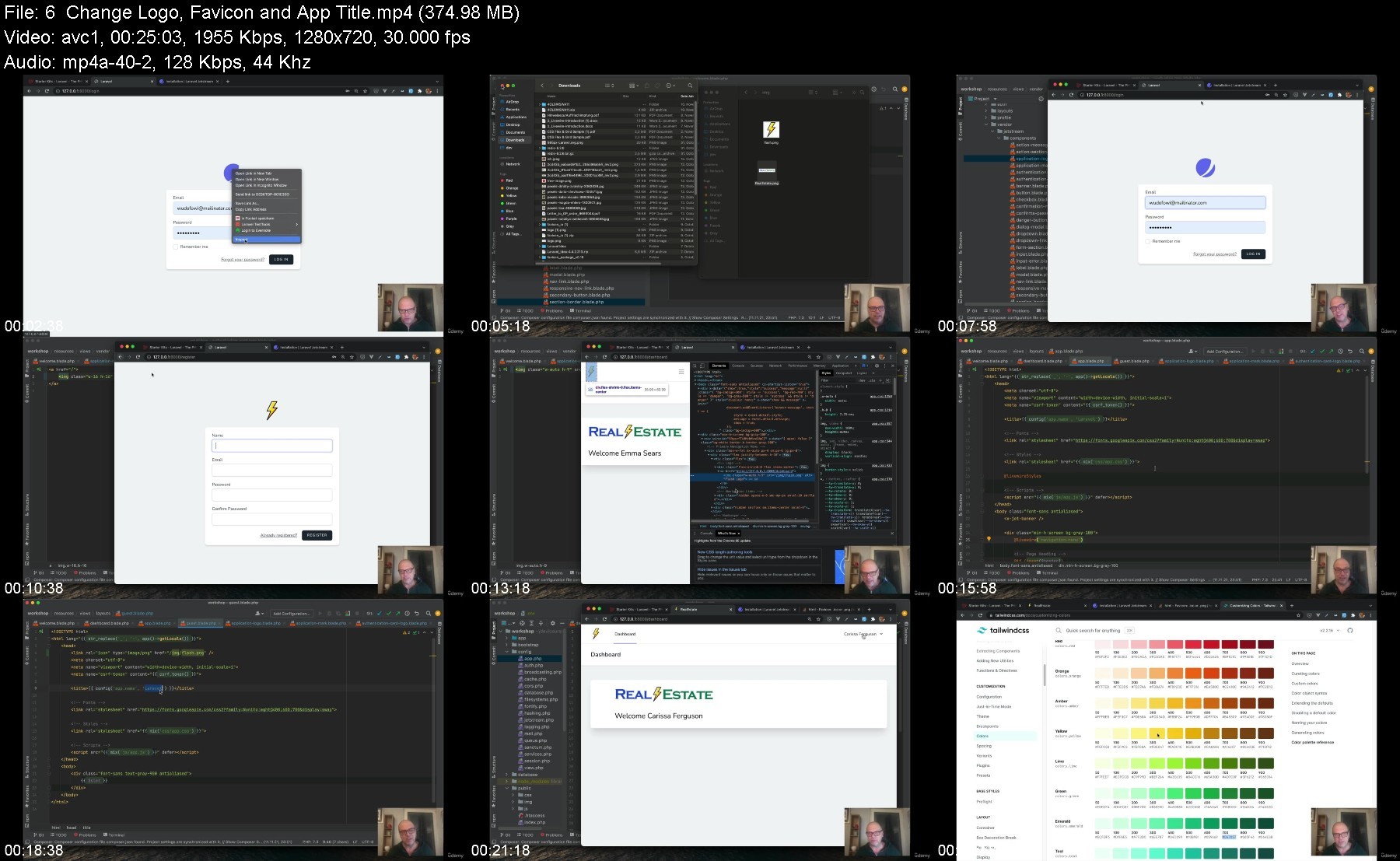1400x861 pixels.
Task: Click Orange 500 swatch on tailwindcss page
Action: [x=1195, y=674]
